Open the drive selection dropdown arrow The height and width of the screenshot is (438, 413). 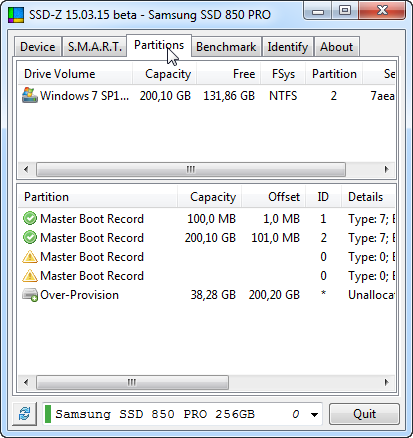(314, 415)
